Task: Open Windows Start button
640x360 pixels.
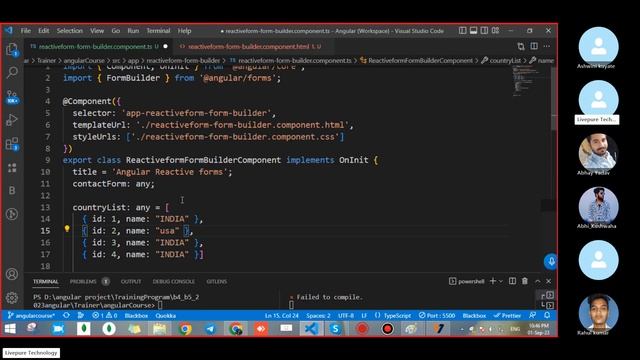Action: (x=10, y=329)
